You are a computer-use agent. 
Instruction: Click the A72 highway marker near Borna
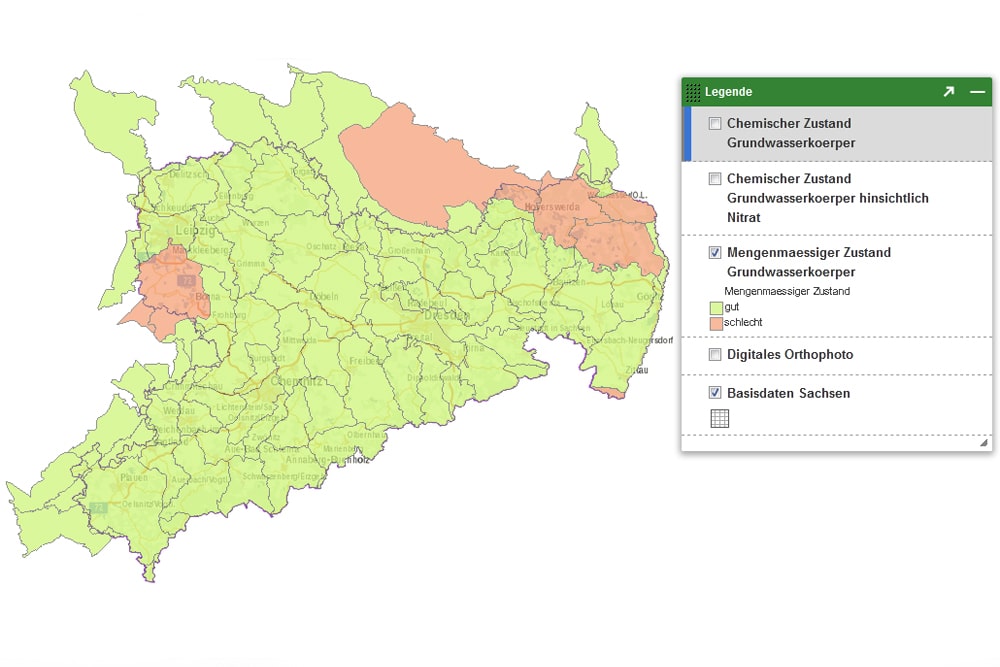click(186, 281)
